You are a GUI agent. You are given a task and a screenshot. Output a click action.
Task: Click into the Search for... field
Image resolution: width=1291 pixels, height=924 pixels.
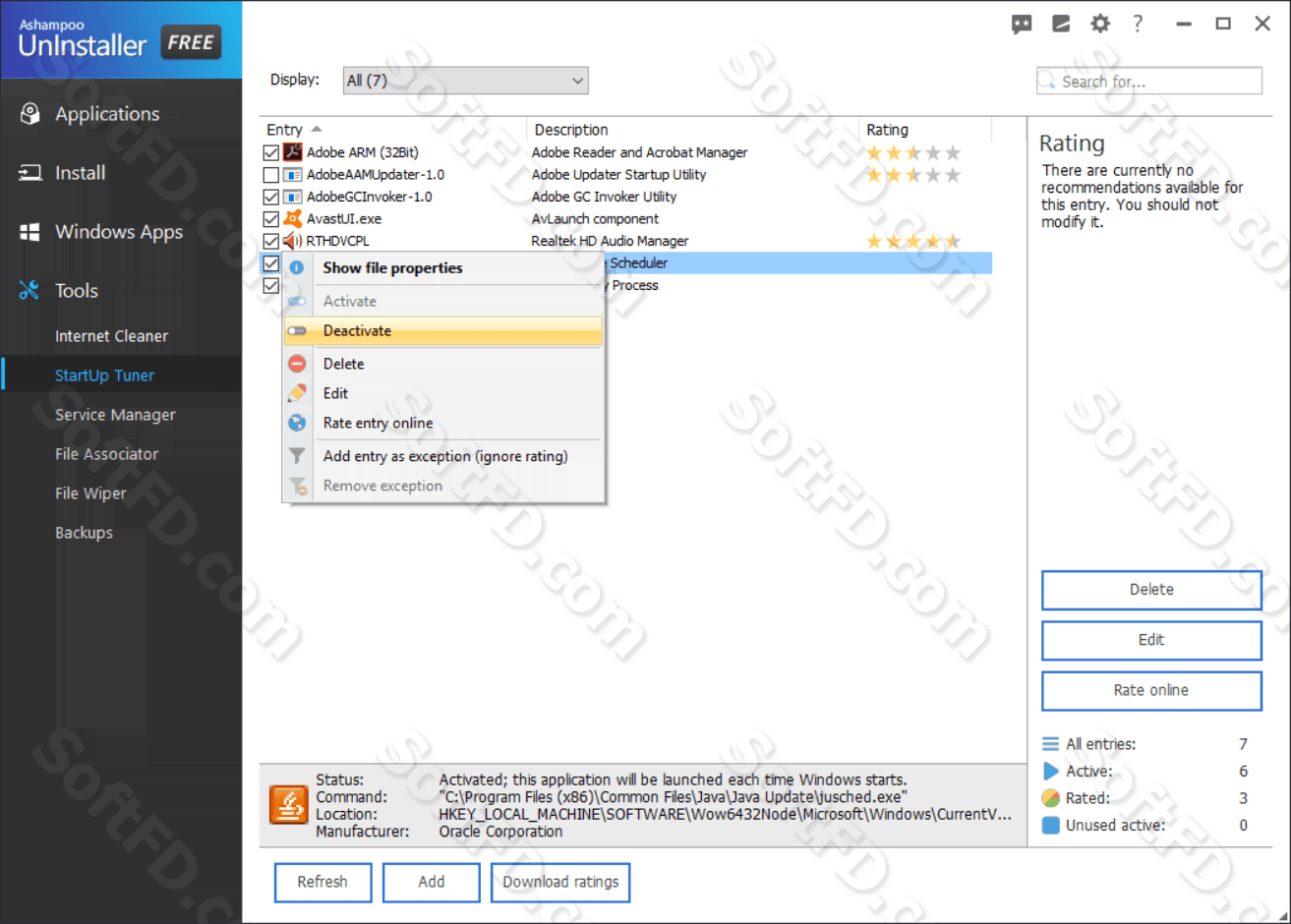[x=1149, y=81]
